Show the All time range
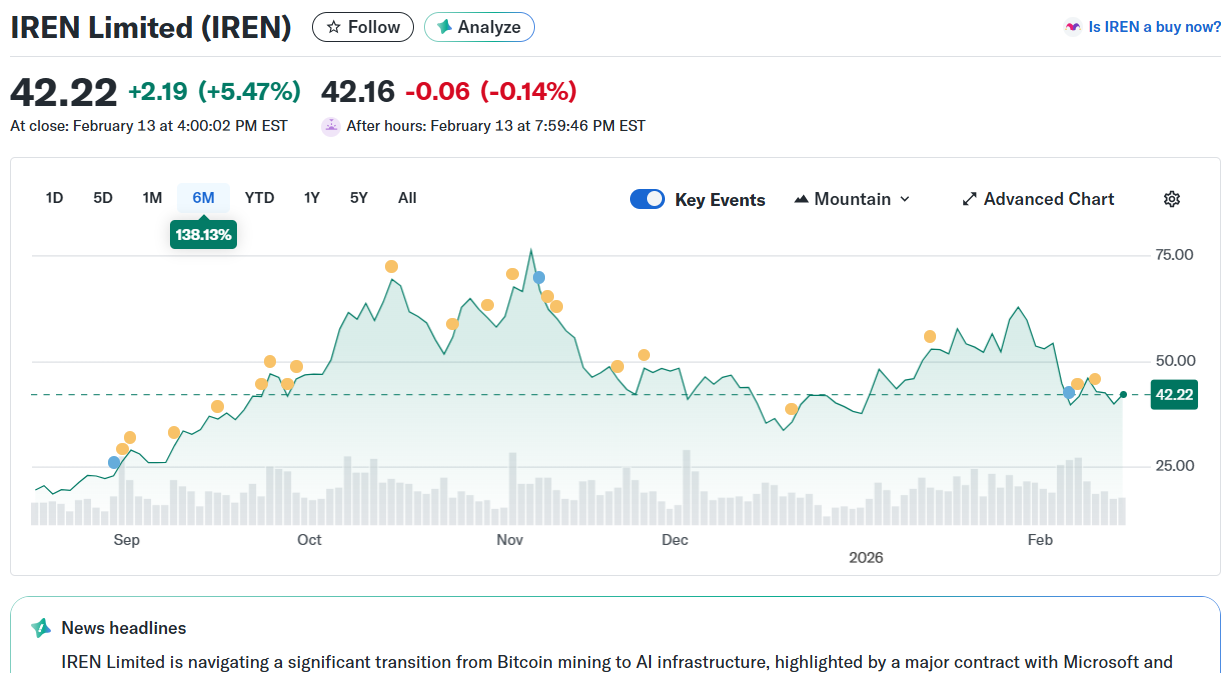 click(x=407, y=198)
